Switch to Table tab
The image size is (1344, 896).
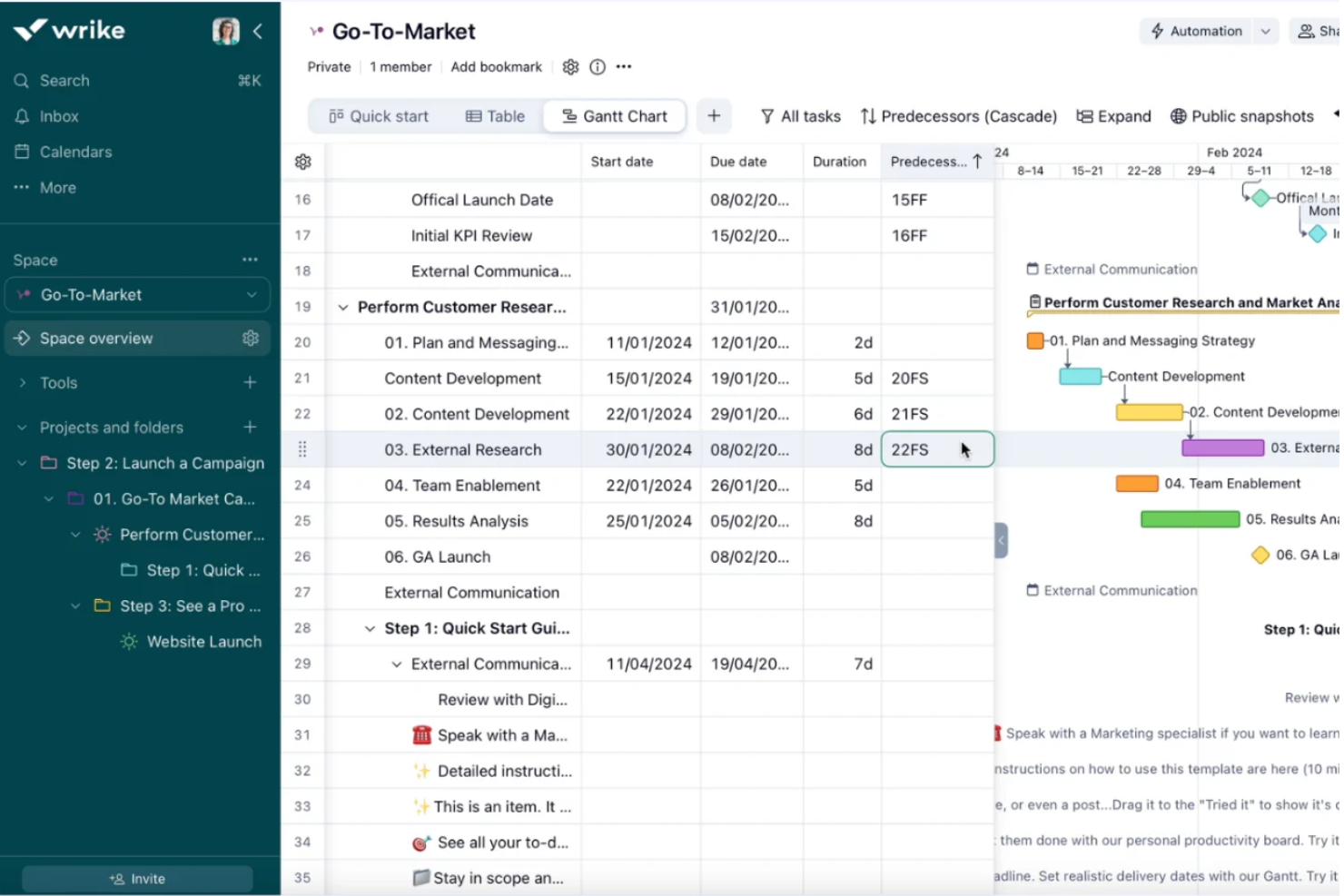(x=496, y=116)
